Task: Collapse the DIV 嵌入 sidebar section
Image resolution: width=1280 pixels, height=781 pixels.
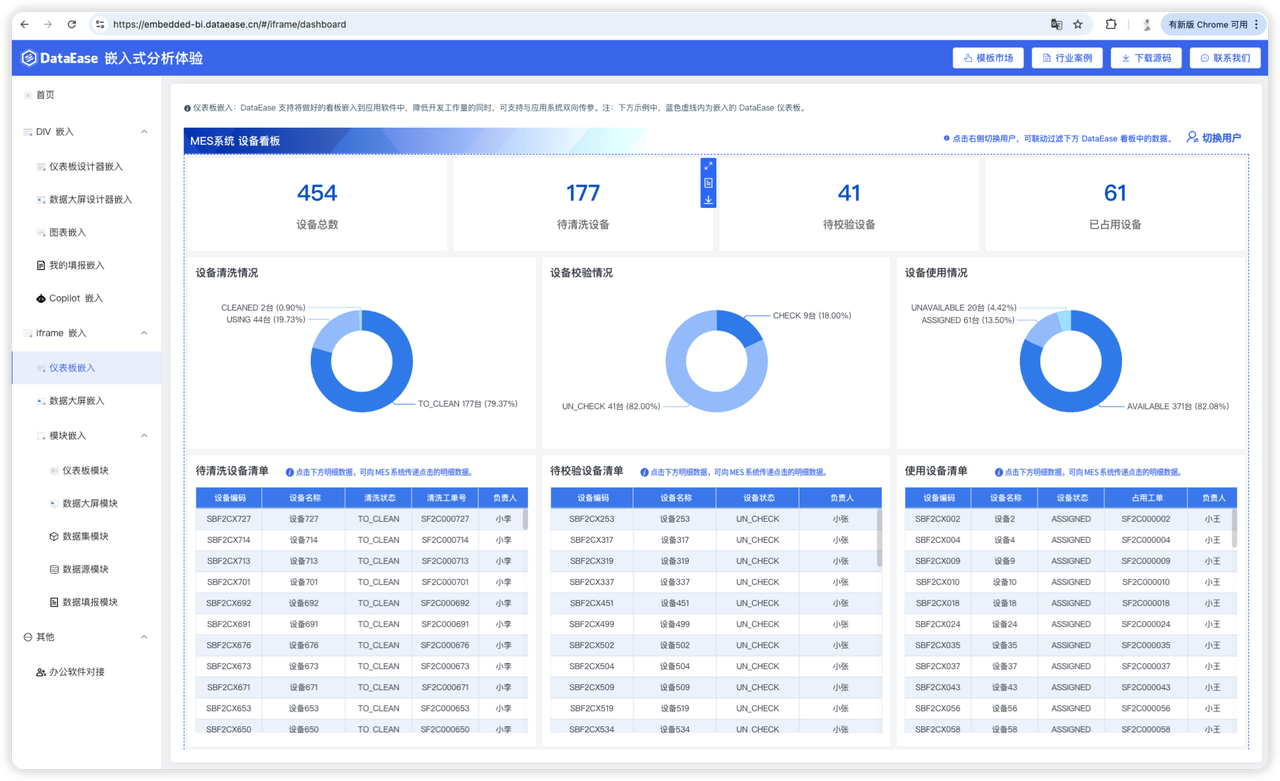Action: tap(144, 132)
